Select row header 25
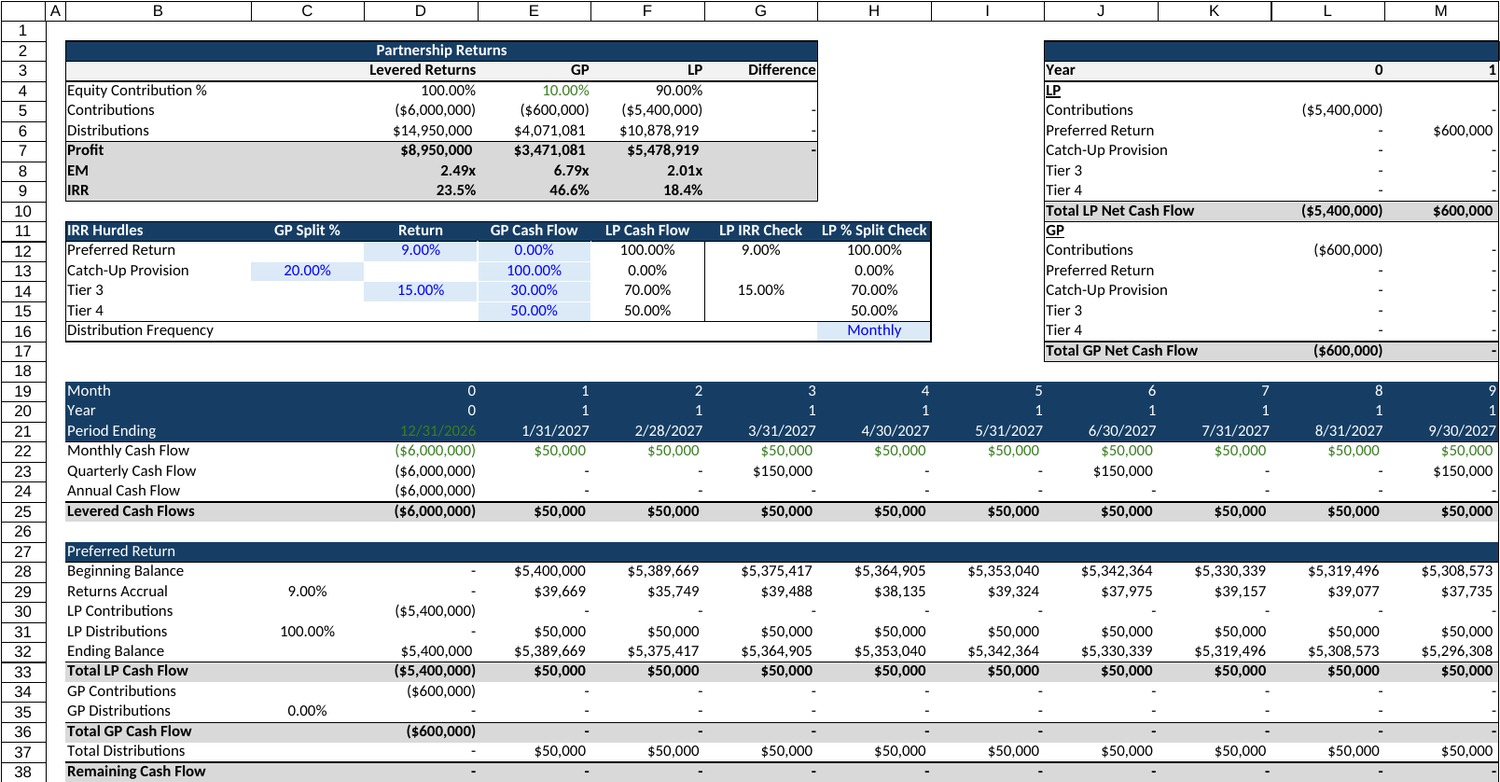 (23, 511)
